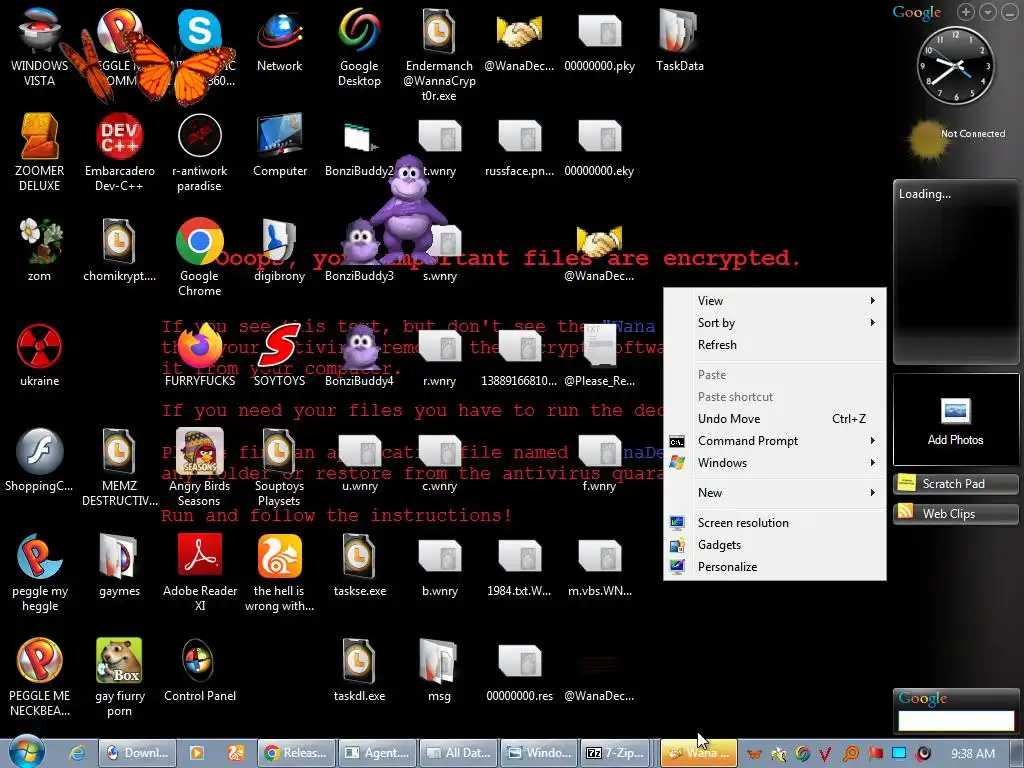Click the Add Photos sidebar gadget

(x=955, y=420)
